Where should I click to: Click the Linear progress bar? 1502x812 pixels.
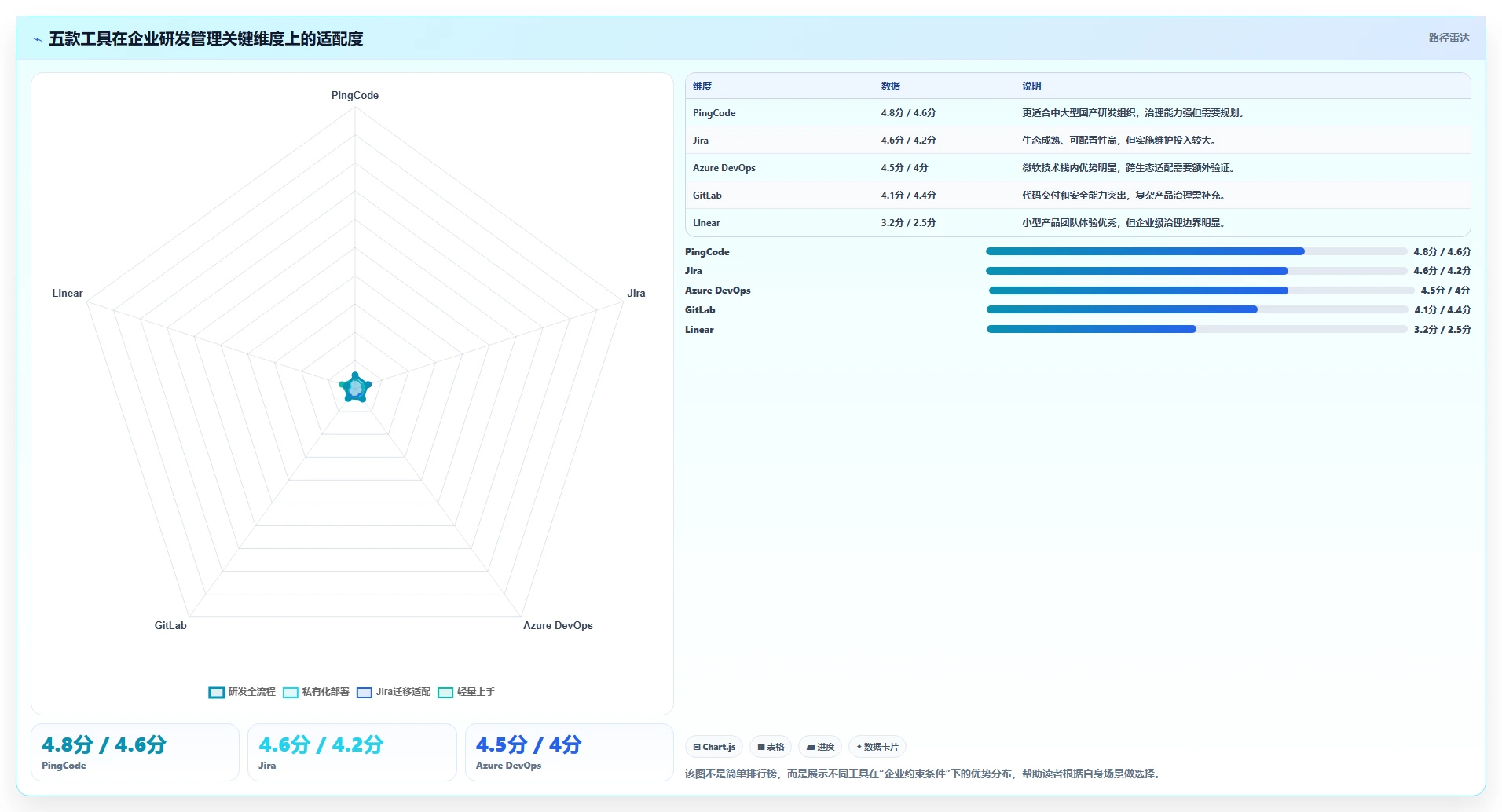click(1197, 329)
